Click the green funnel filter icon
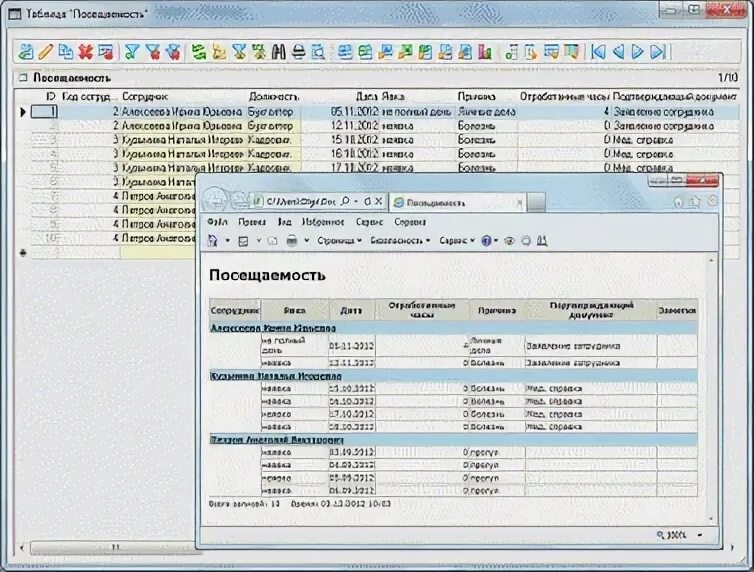Viewport: 754px width, 572px height. pyautogui.click(x=132, y=51)
